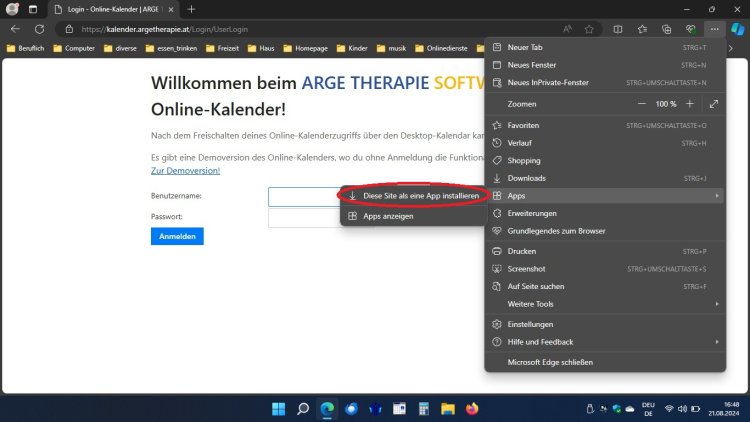Open Downloads from the menu
This screenshot has height=422, width=750.
click(x=605, y=178)
